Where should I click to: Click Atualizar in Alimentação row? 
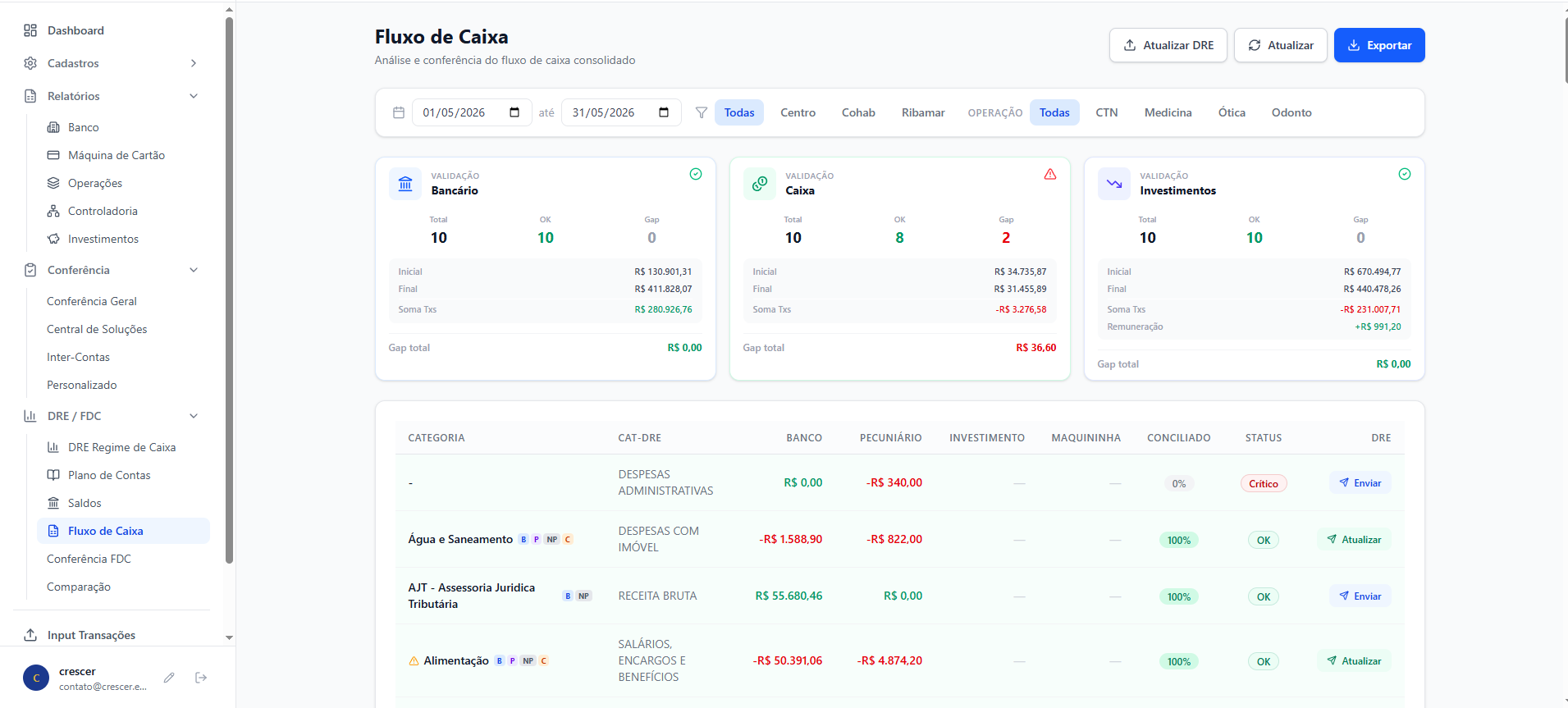(x=1354, y=661)
